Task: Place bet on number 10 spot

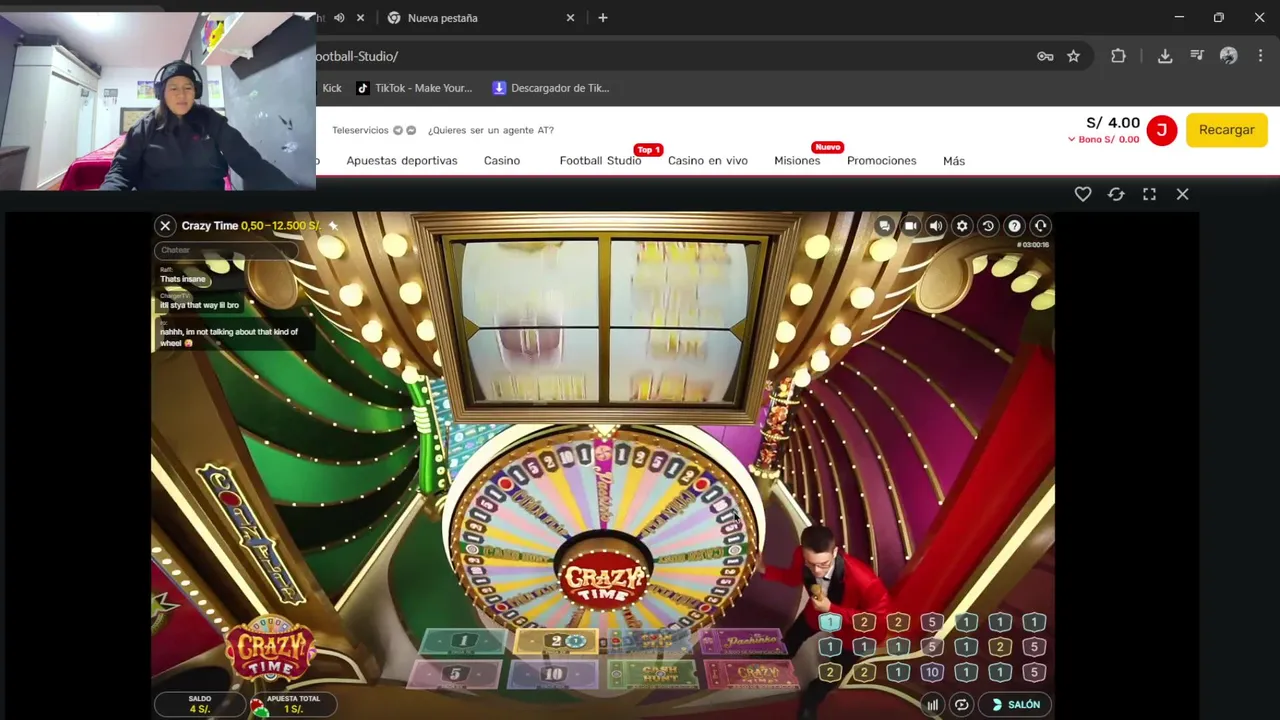Action: tap(553, 674)
